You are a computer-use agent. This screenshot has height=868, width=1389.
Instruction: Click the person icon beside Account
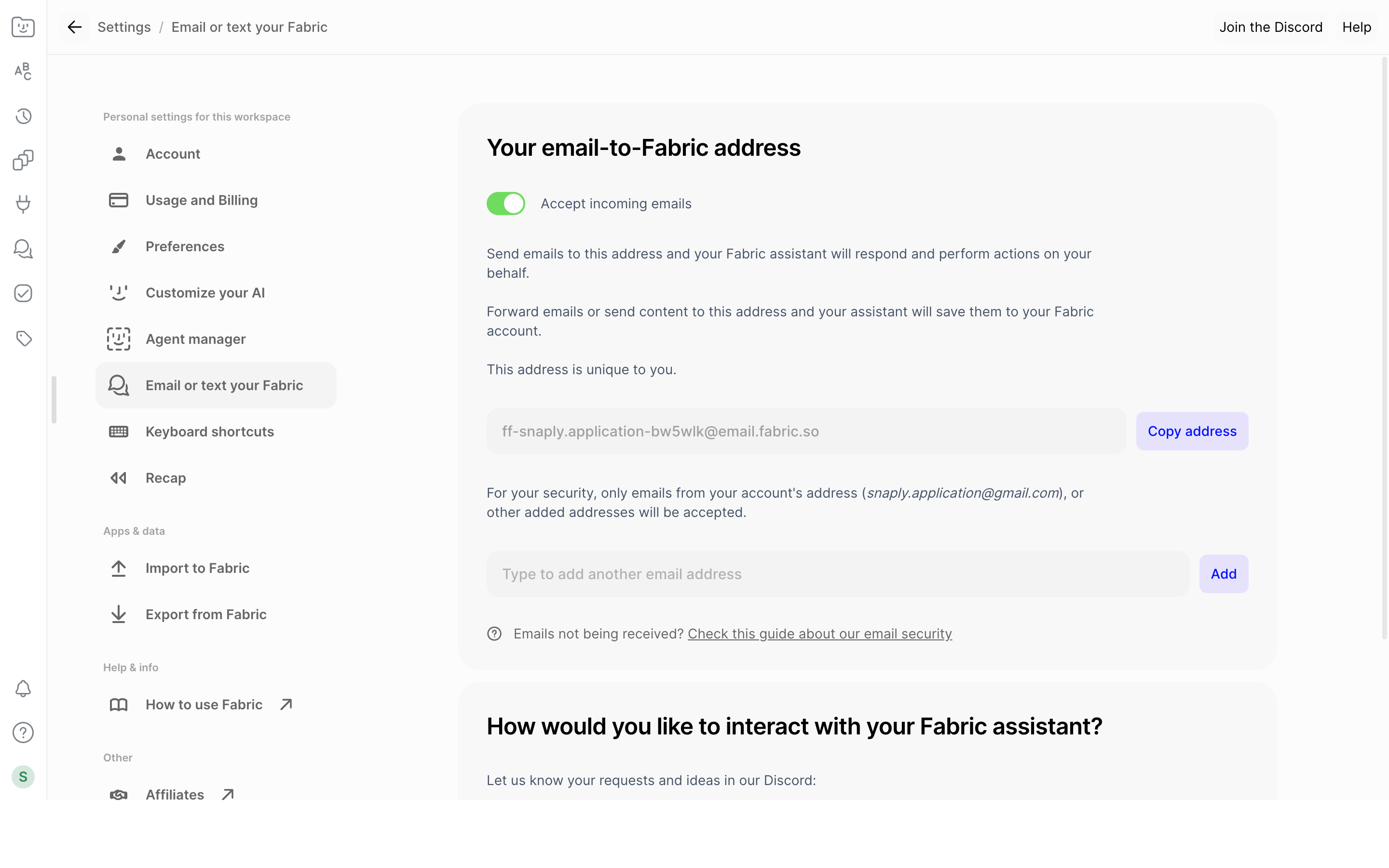pyautogui.click(x=119, y=154)
